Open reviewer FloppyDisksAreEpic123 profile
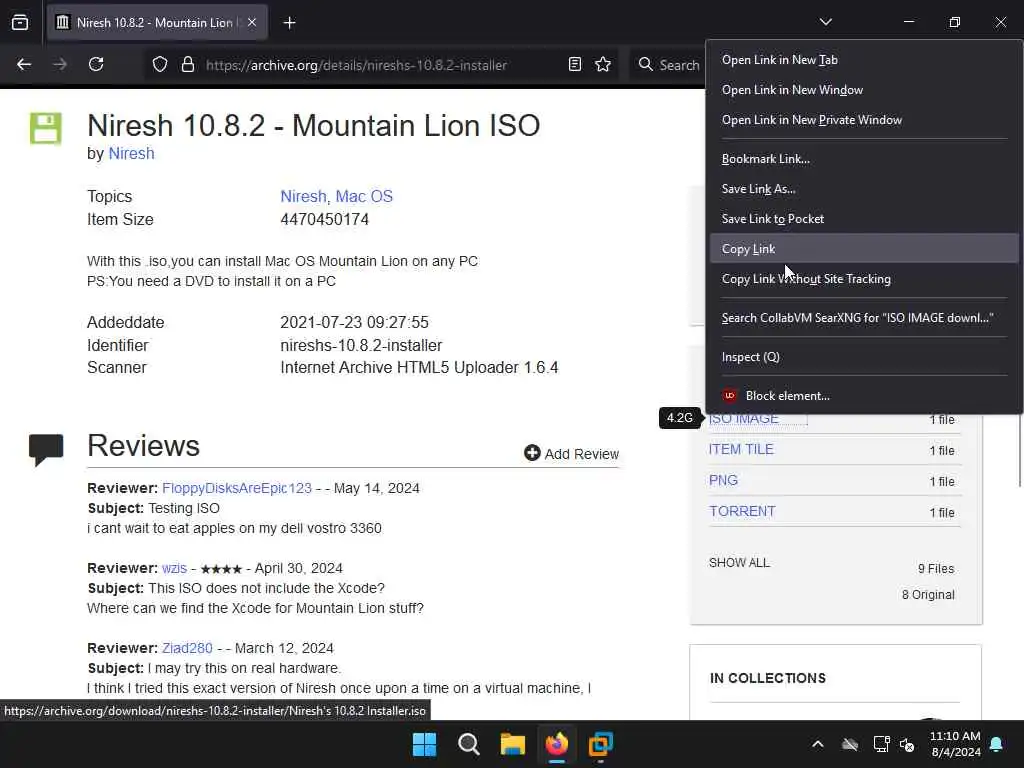The image size is (1024, 768). pyautogui.click(x=236, y=488)
